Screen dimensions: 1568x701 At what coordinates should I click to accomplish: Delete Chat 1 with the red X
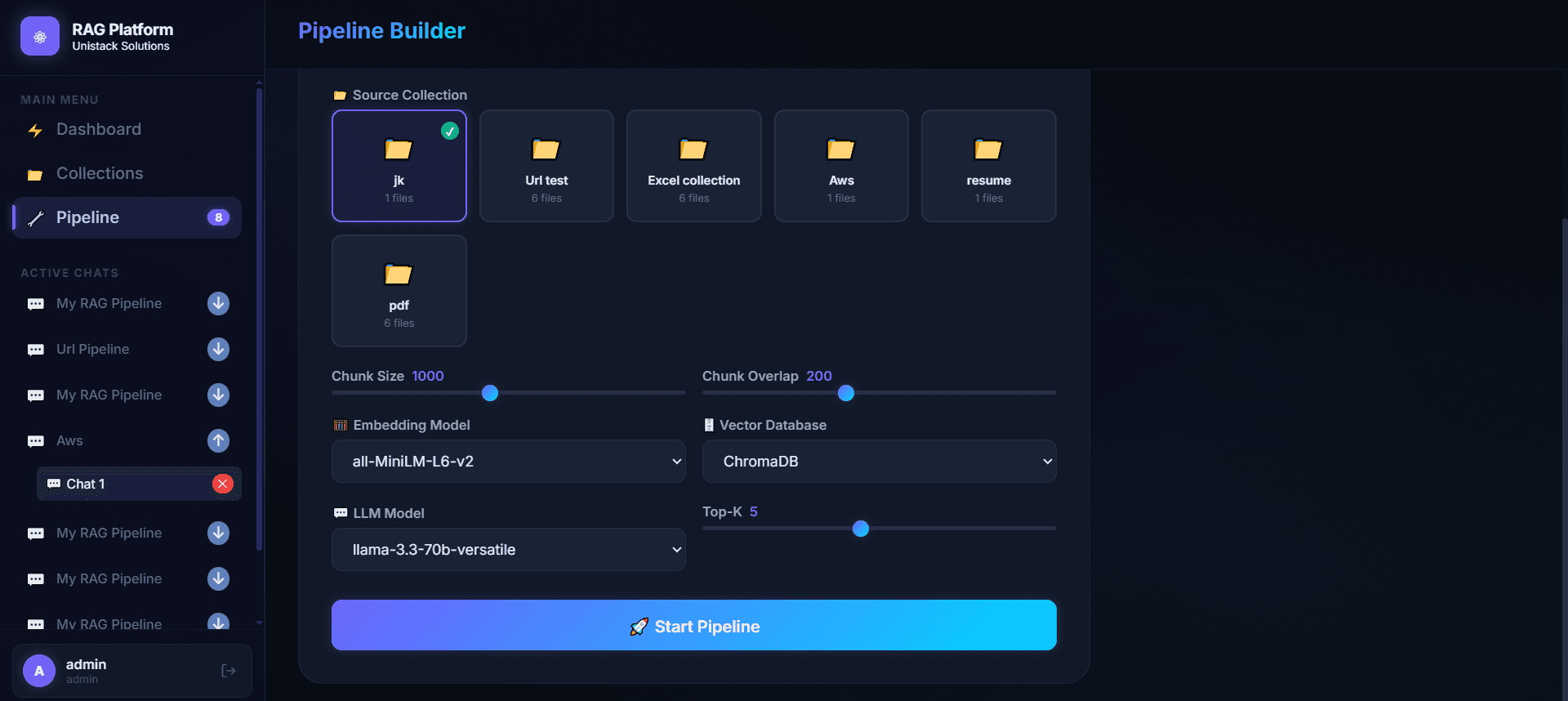pyautogui.click(x=222, y=484)
